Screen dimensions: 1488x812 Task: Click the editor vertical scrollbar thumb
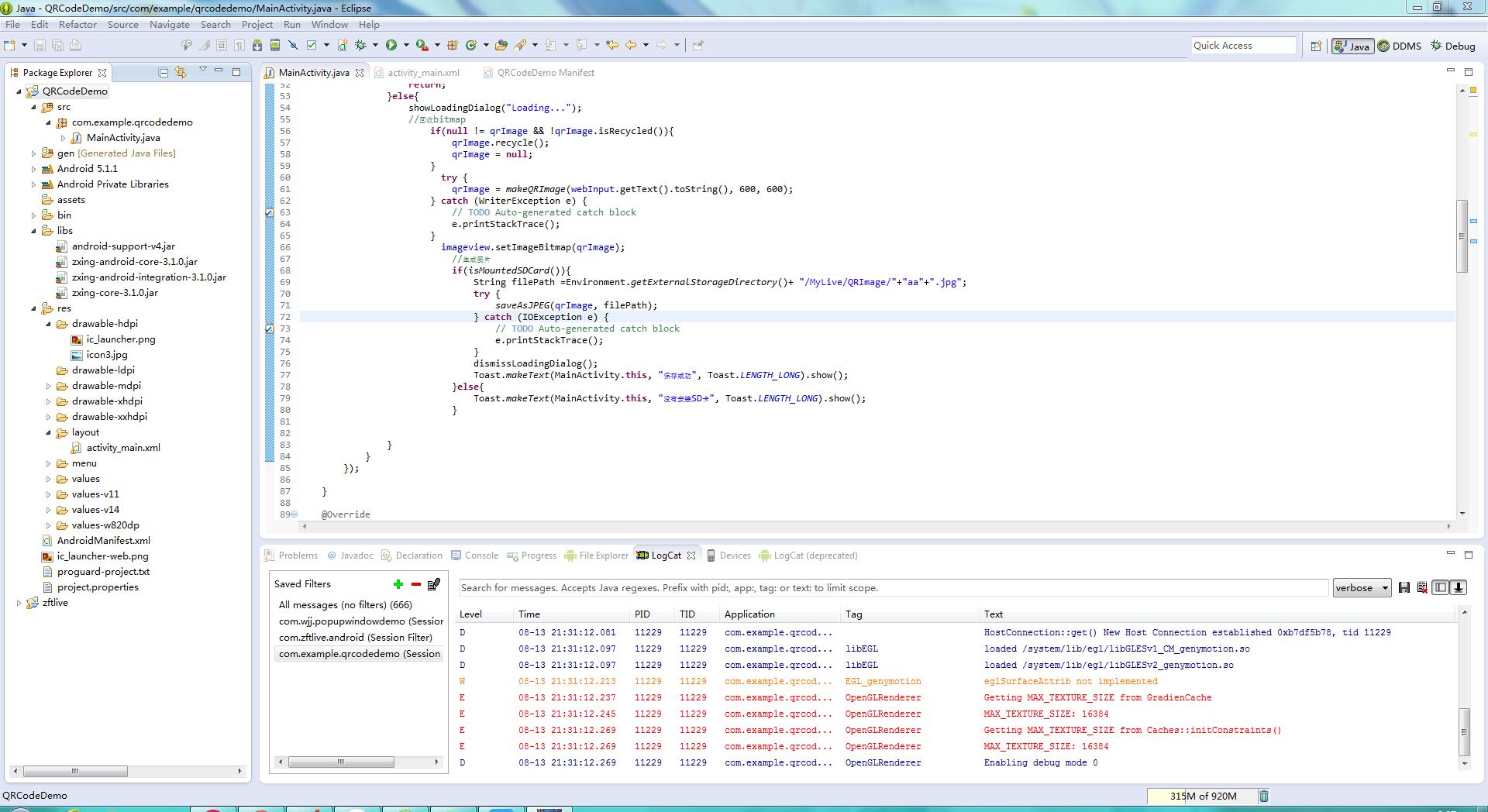pos(1462,236)
